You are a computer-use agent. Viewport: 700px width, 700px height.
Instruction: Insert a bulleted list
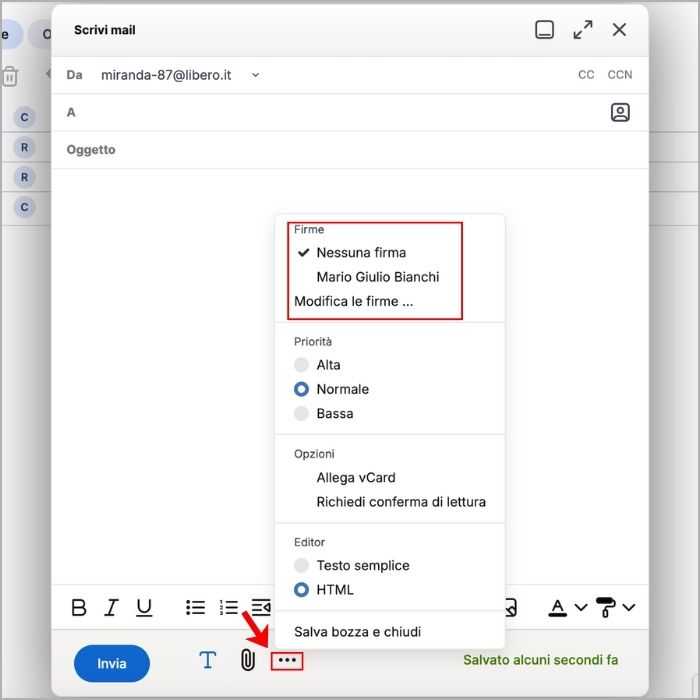pos(196,607)
